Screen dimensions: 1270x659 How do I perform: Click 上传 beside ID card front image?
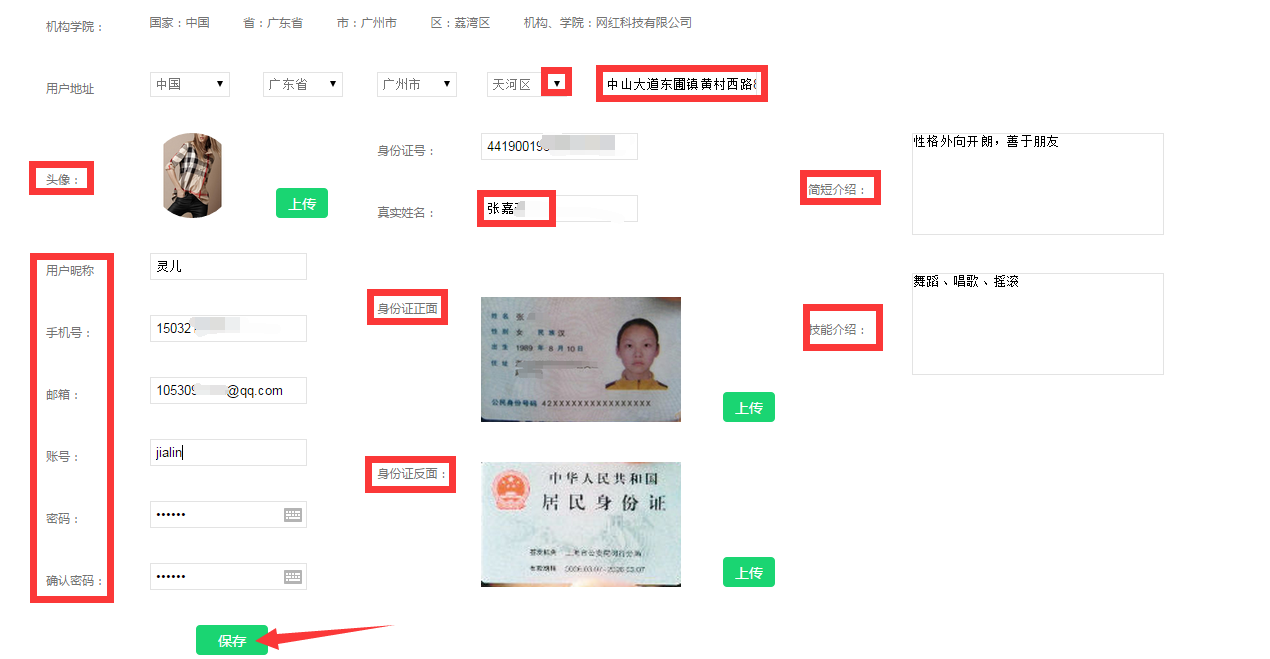[x=749, y=407]
